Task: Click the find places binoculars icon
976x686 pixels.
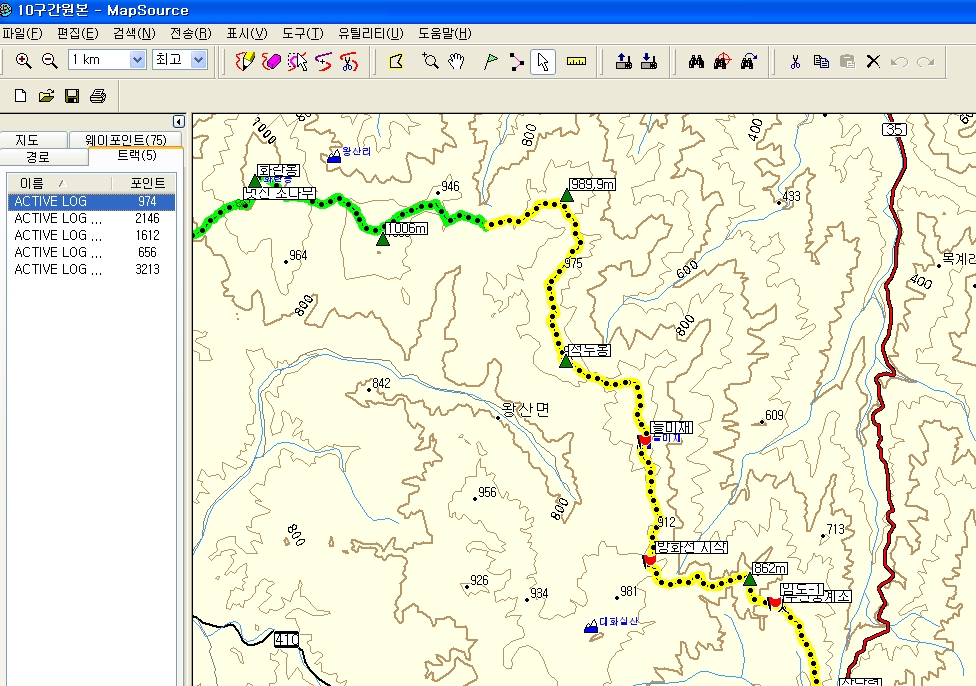Action: 697,61
